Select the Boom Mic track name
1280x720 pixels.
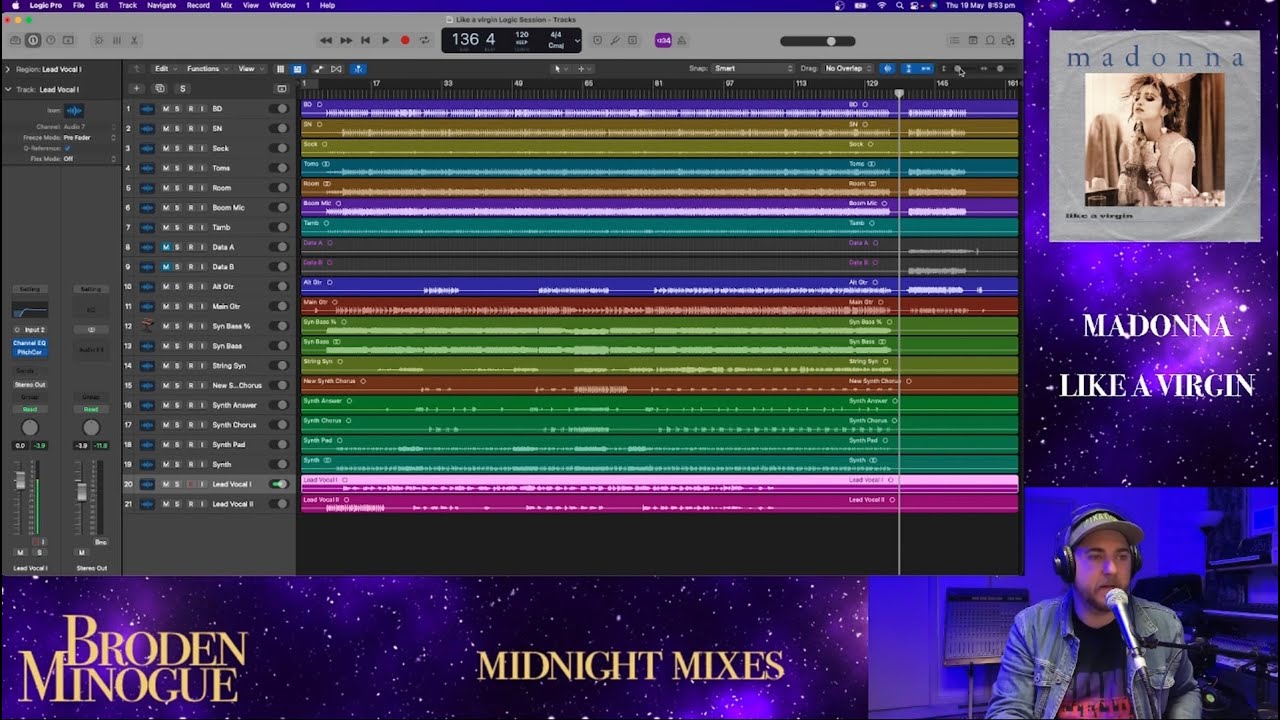[x=229, y=208]
